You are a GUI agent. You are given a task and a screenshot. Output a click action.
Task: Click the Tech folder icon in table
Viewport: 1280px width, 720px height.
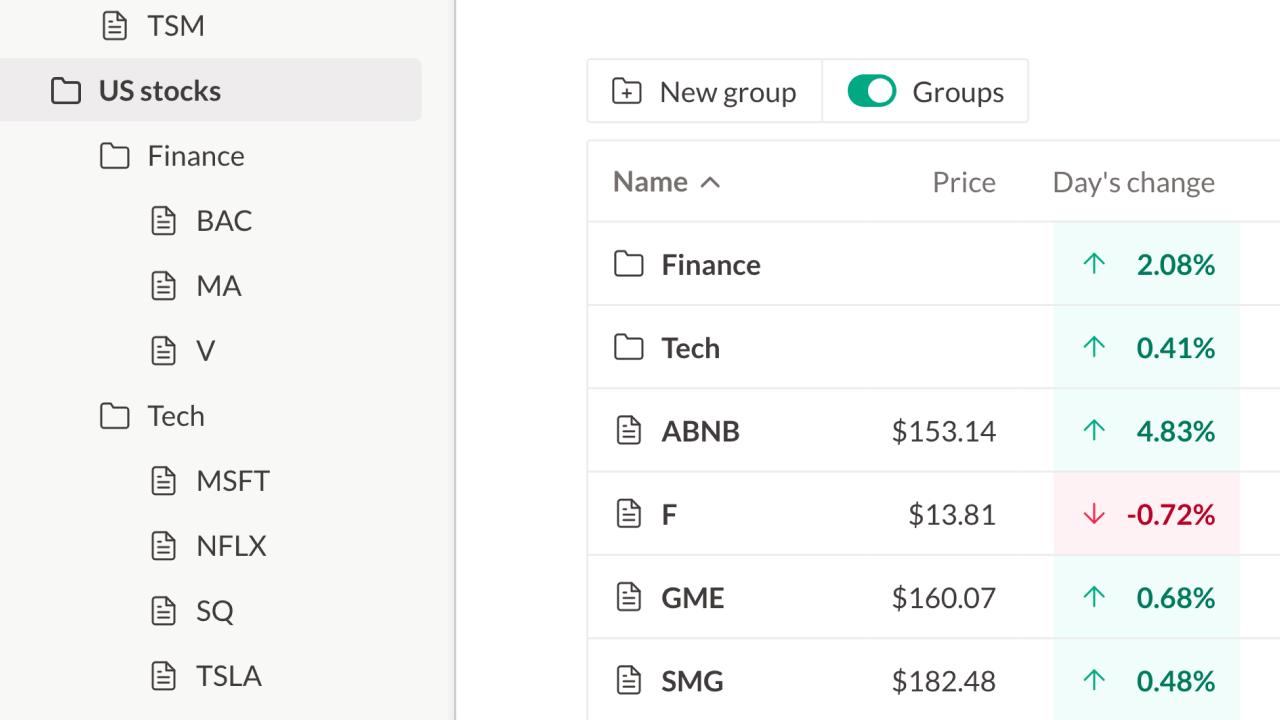(x=628, y=348)
